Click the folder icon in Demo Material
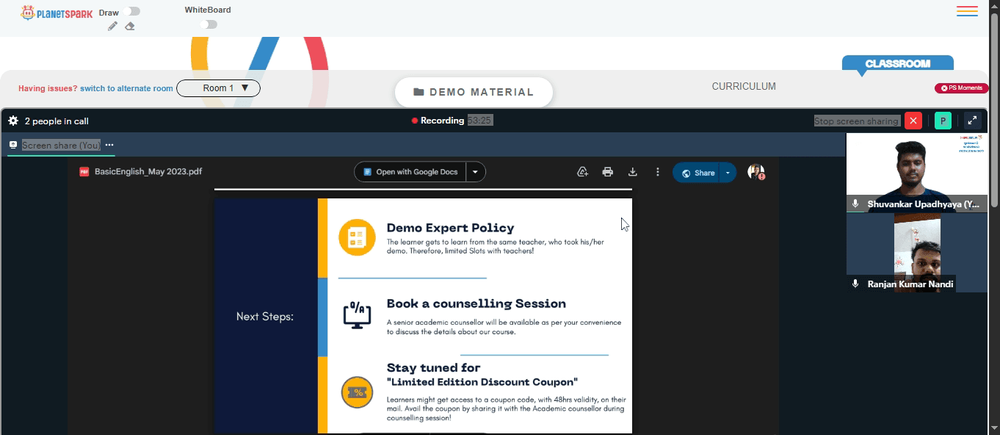Viewport: 1000px width, 435px height. 418,92
